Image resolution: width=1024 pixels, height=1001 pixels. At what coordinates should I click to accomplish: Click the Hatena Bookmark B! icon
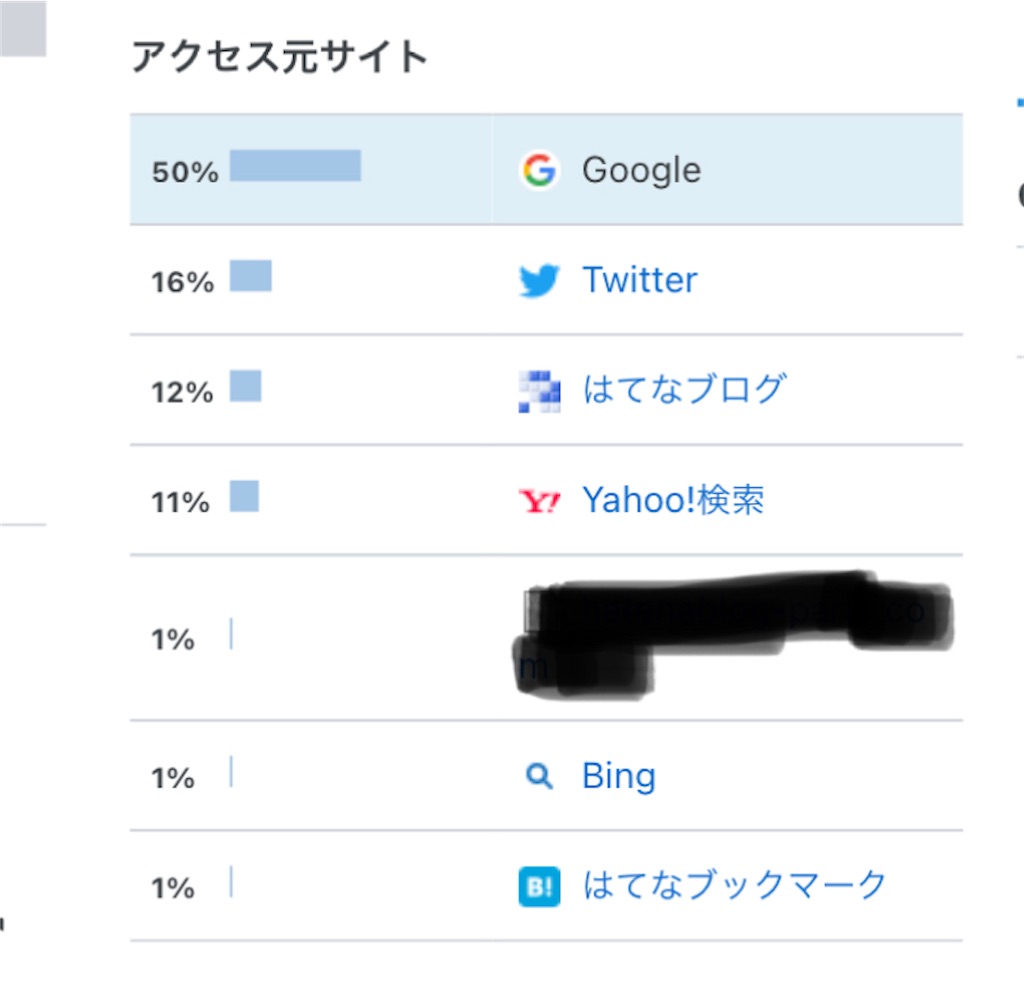tap(539, 887)
